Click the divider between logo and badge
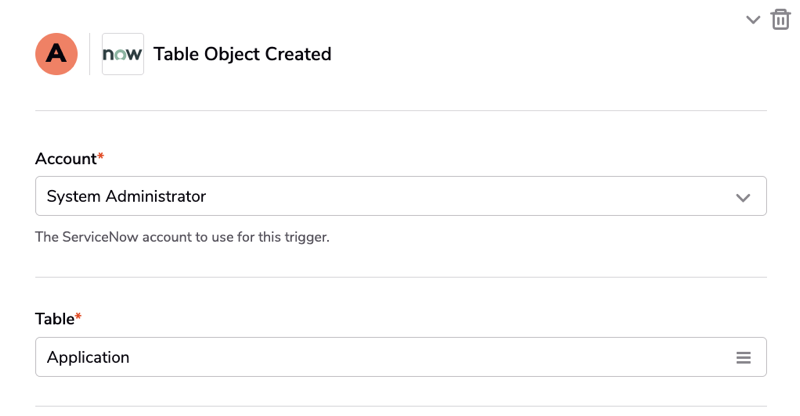The width and height of the screenshot is (800, 416). pos(90,54)
